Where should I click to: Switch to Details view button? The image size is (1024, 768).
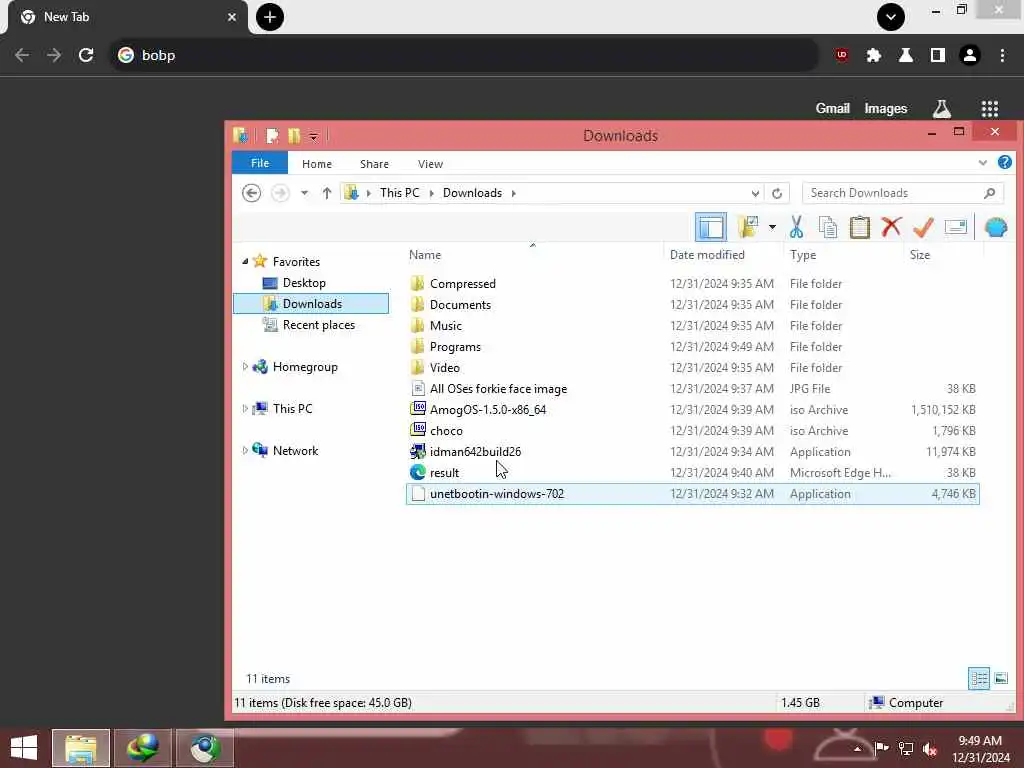[978, 679]
